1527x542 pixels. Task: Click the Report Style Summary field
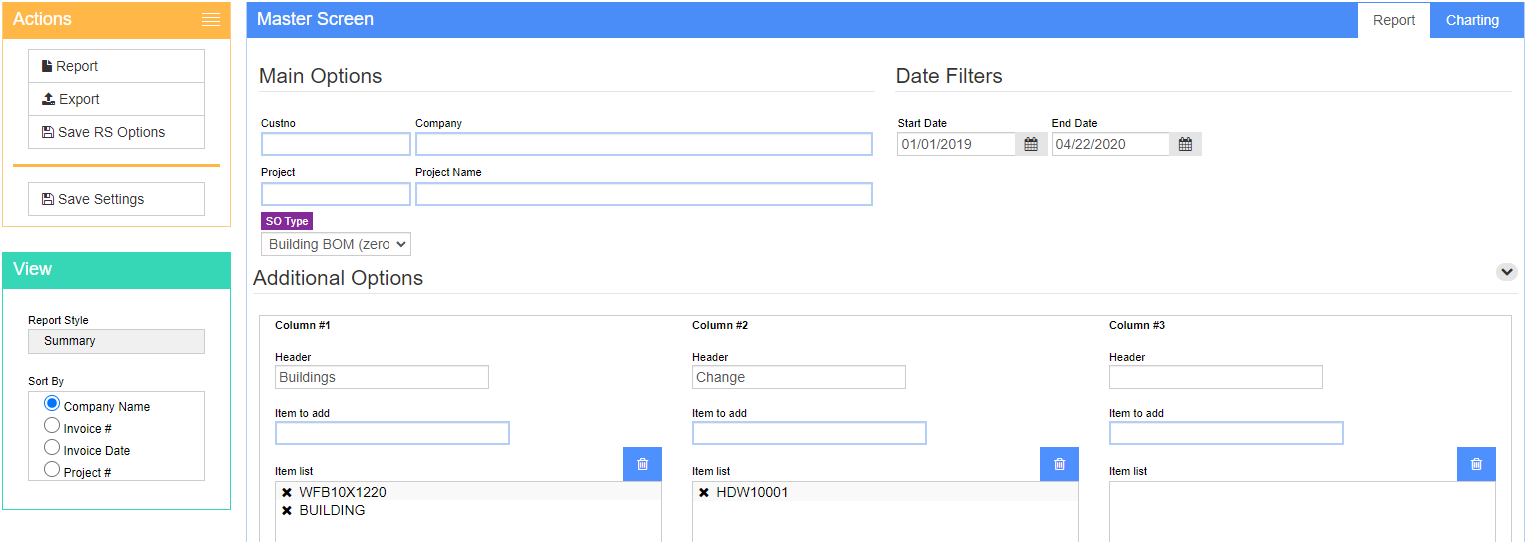[x=116, y=341]
